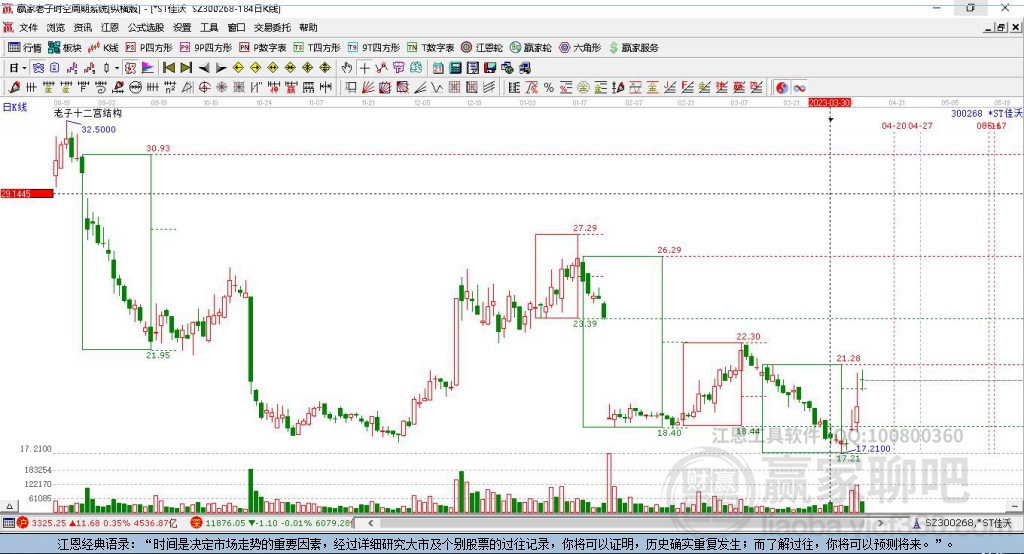Screen dimensions: 1024x554
Task: Launch 赢家轮 tool
Action: point(530,48)
